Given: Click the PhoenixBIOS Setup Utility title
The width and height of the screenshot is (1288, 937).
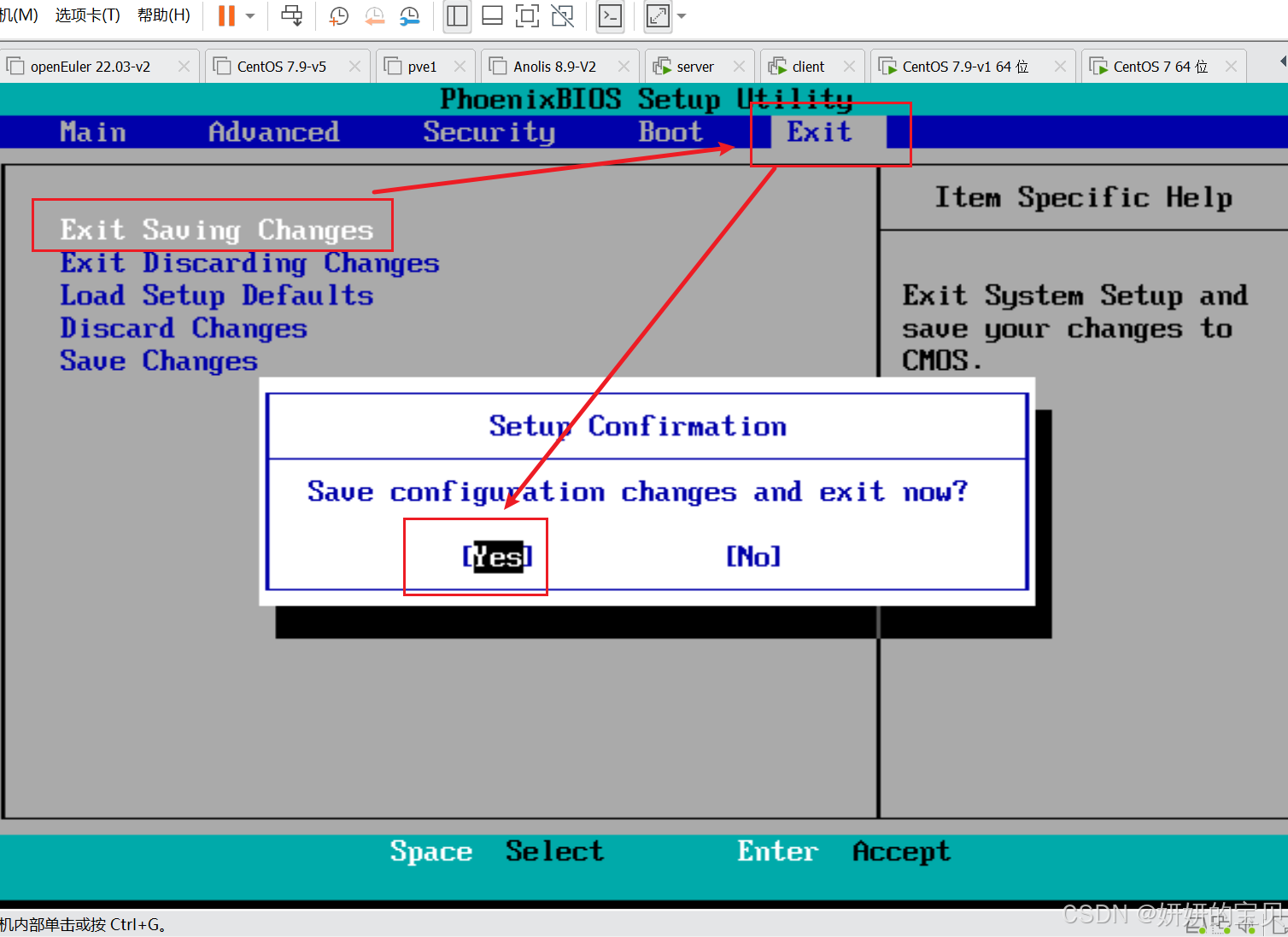Looking at the screenshot, I should [x=647, y=99].
